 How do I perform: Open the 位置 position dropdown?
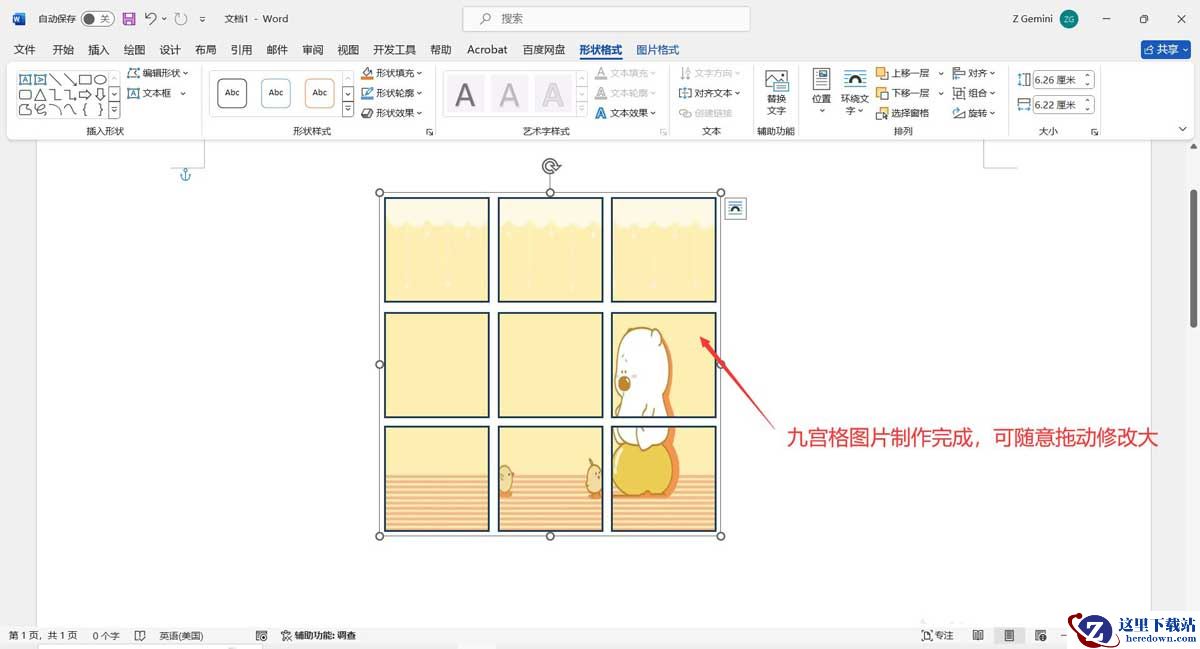pyautogui.click(x=821, y=91)
